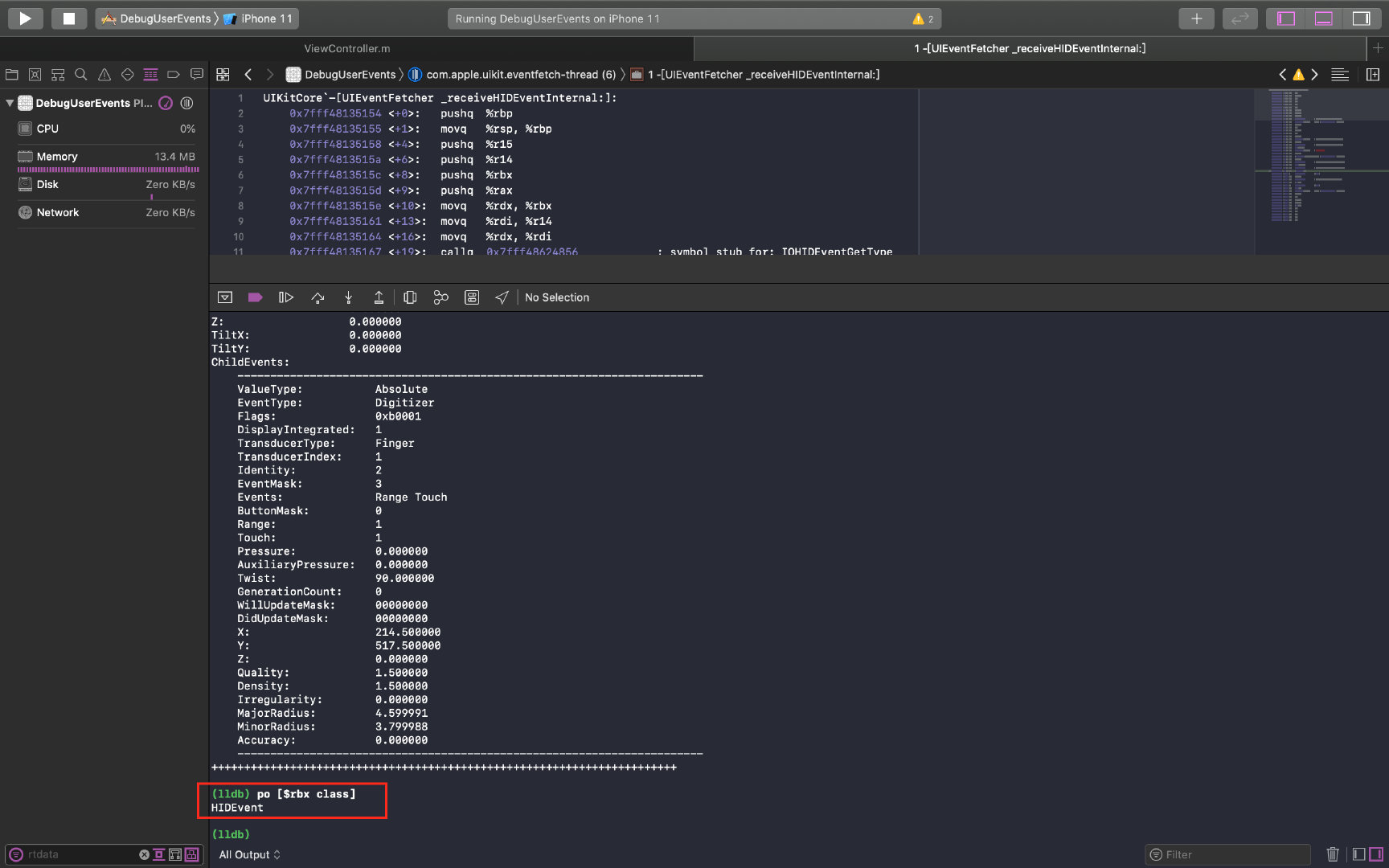This screenshot has width=1389, height=868.
Task: Open the eventfetch-thread breadcrumb menu
Action: coord(512,75)
